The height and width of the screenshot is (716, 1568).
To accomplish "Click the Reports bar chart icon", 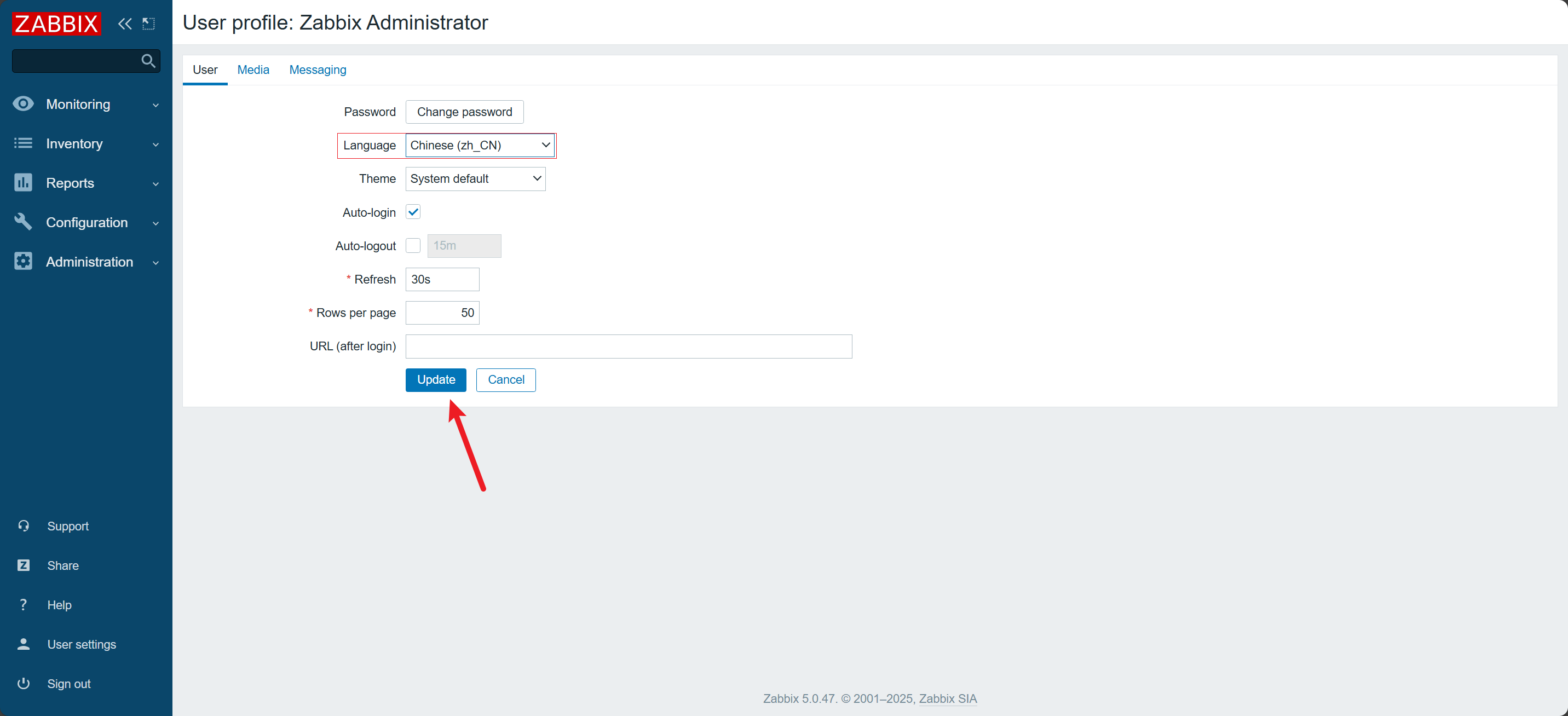I will click(23, 183).
